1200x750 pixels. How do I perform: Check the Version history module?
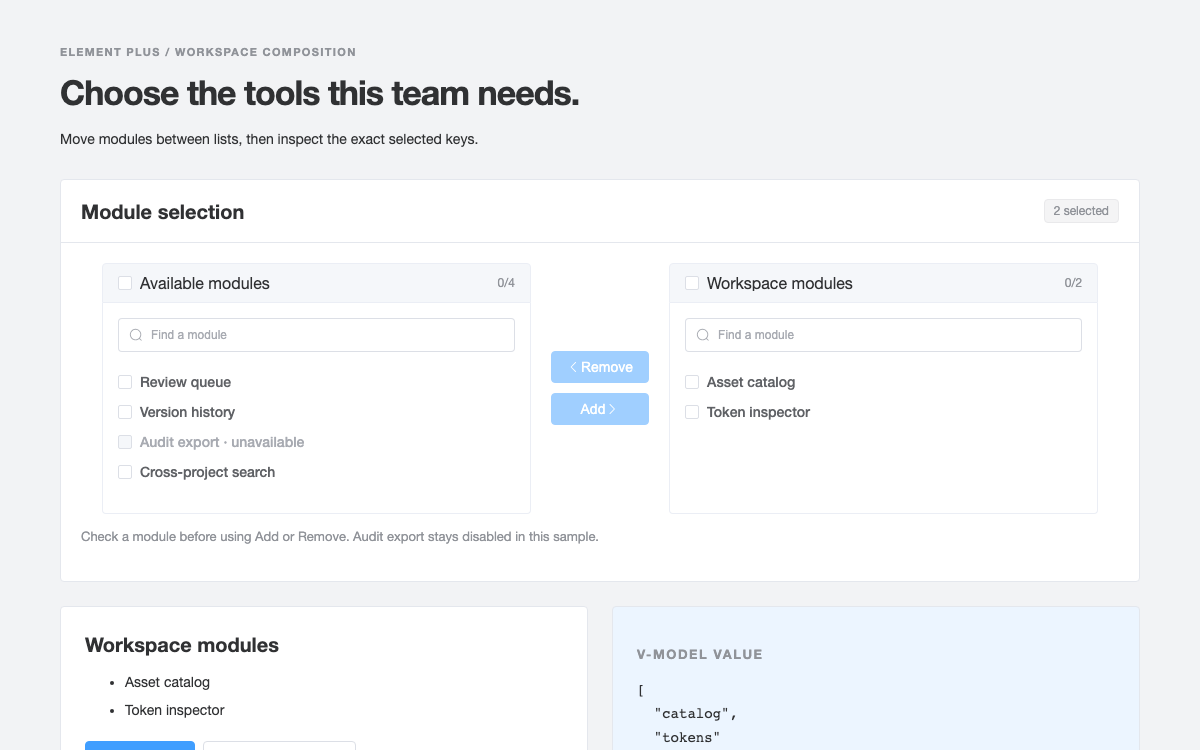(x=125, y=412)
